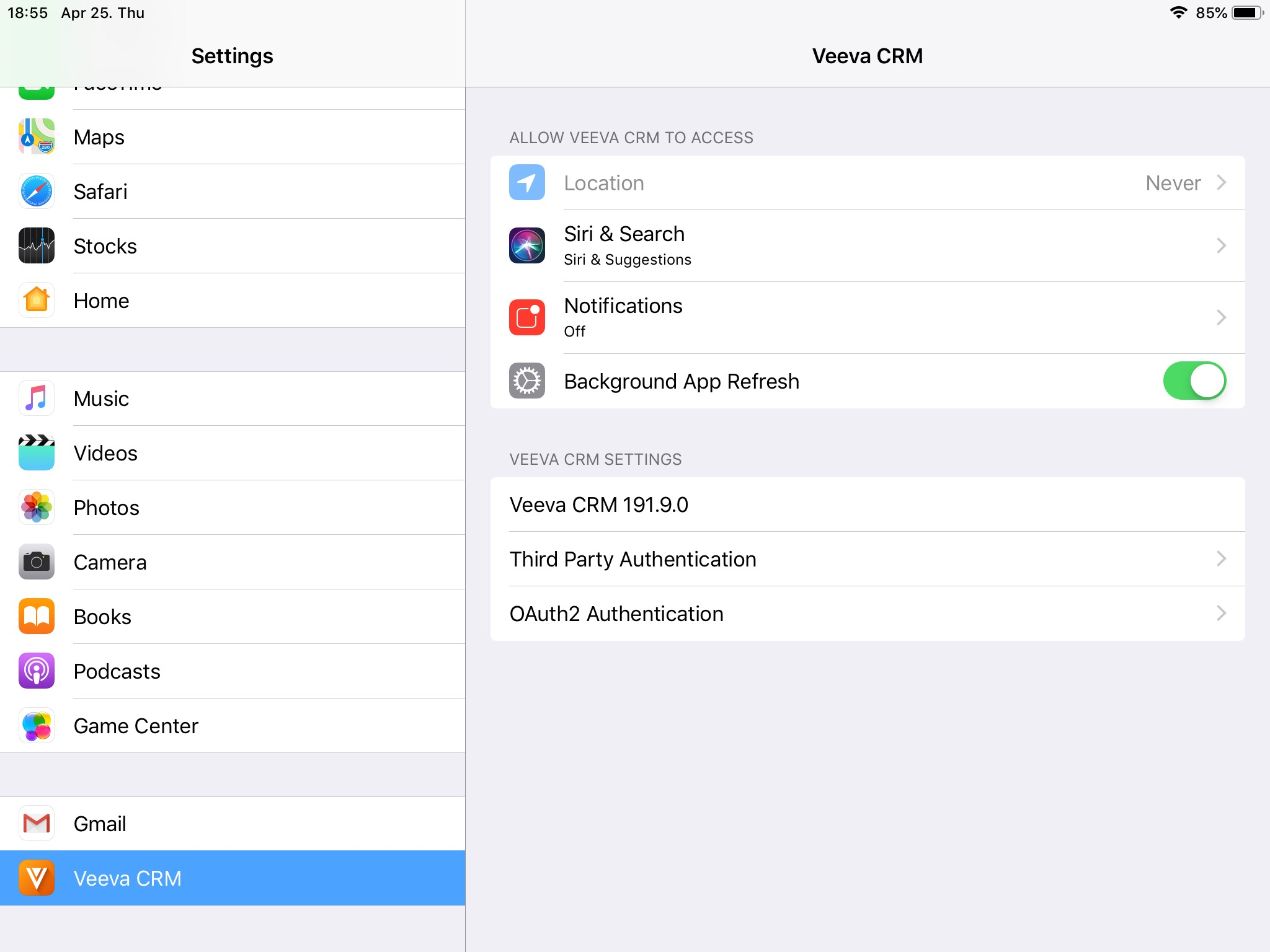Select Music in settings list

point(102,399)
